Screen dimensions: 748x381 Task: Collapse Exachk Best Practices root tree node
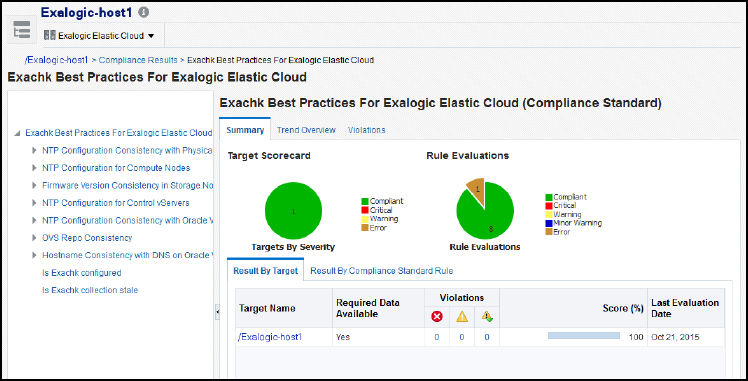[17, 133]
